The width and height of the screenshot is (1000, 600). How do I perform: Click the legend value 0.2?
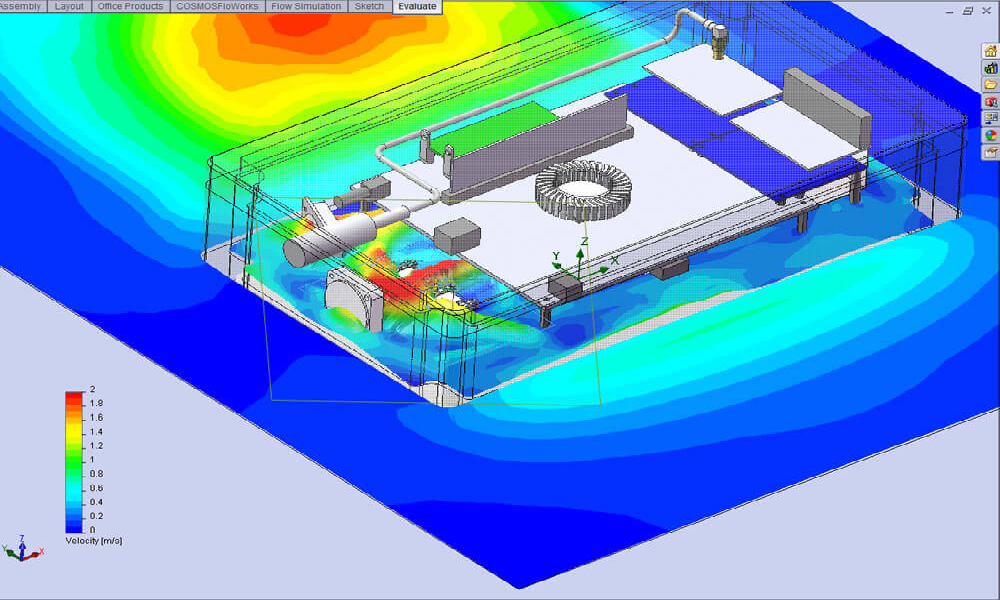(96, 516)
